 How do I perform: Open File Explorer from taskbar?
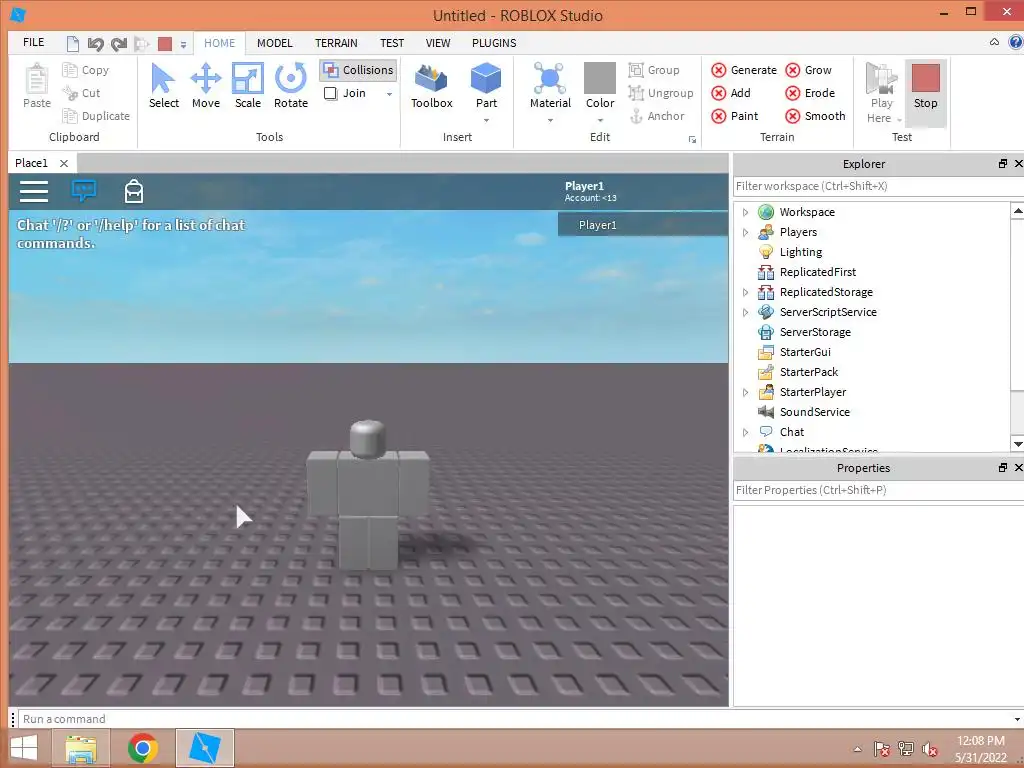pos(81,748)
